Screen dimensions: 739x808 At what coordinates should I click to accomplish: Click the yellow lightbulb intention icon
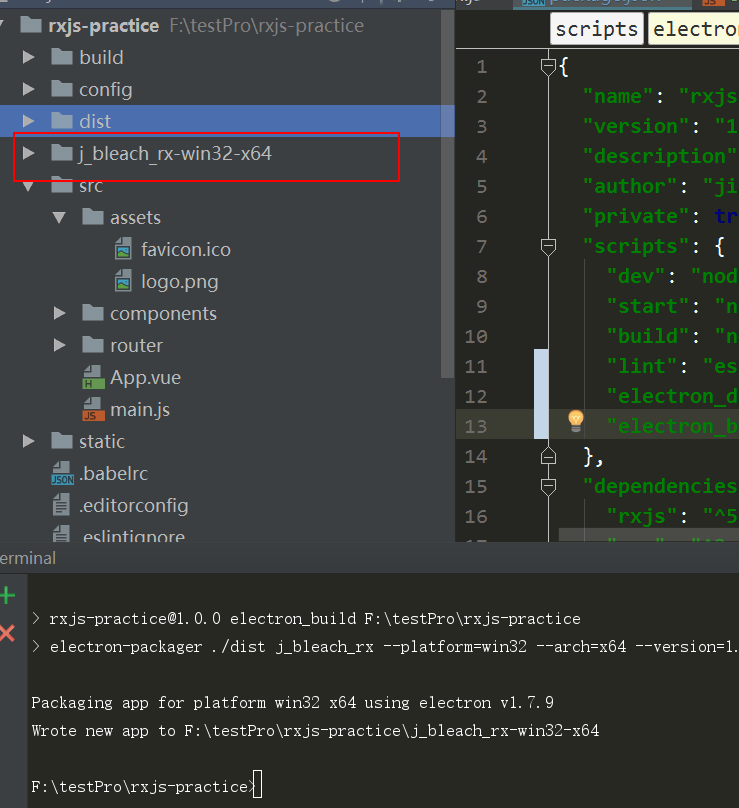576,421
